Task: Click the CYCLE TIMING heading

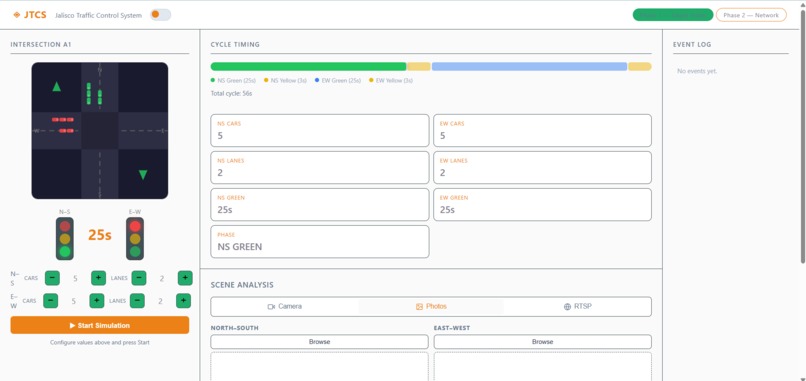Action: click(235, 45)
